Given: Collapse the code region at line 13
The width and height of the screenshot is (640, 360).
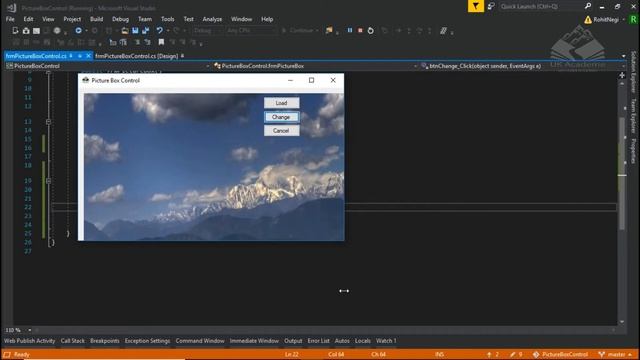Looking at the screenshot, I should (x=48, y=122).
